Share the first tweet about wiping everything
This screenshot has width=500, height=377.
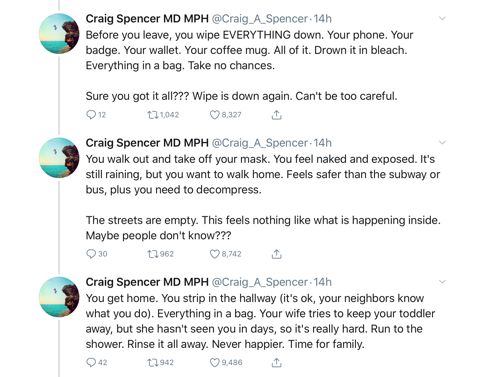(276, 115)
